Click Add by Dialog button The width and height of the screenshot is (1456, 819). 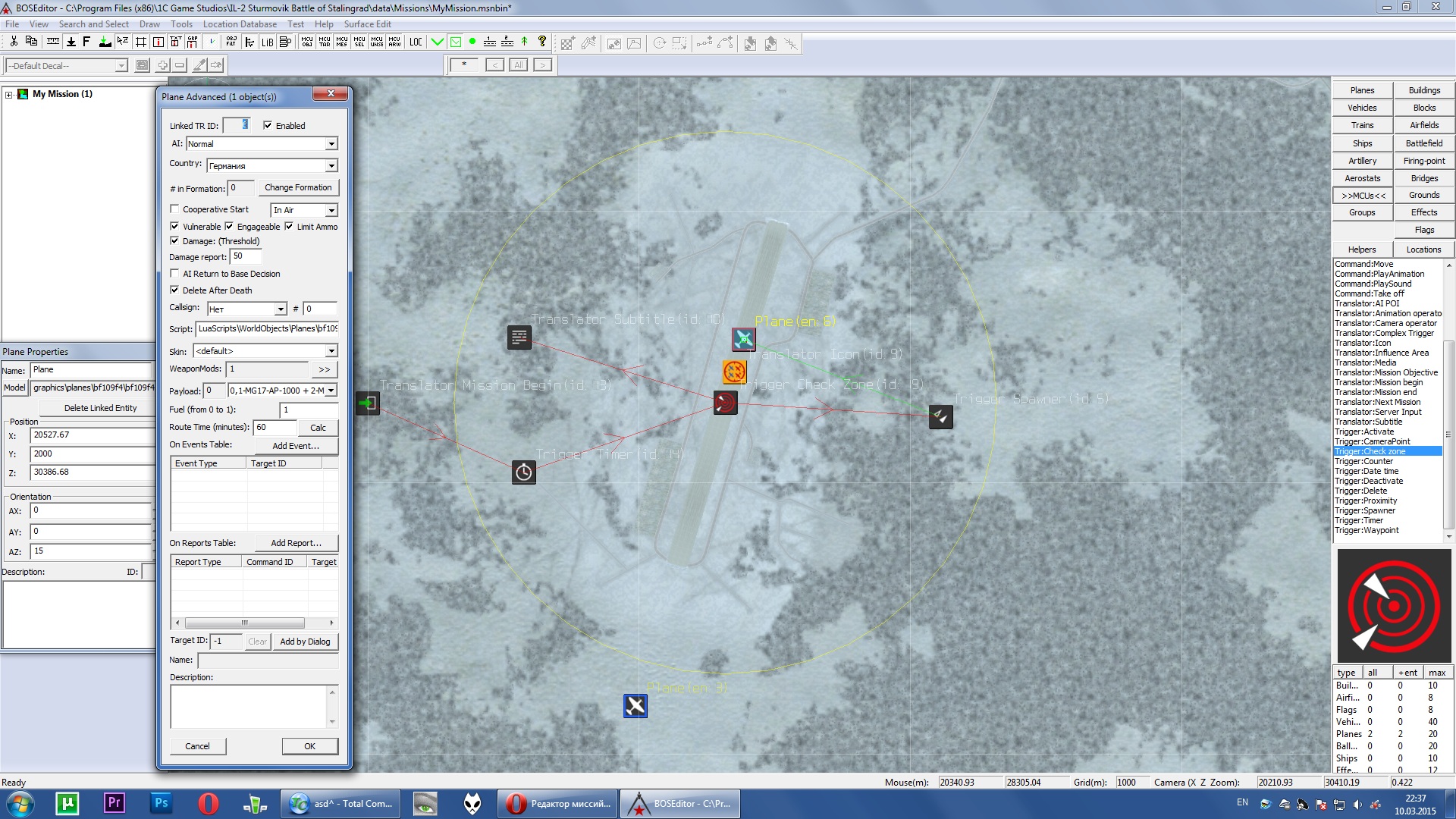click(305, 642)
